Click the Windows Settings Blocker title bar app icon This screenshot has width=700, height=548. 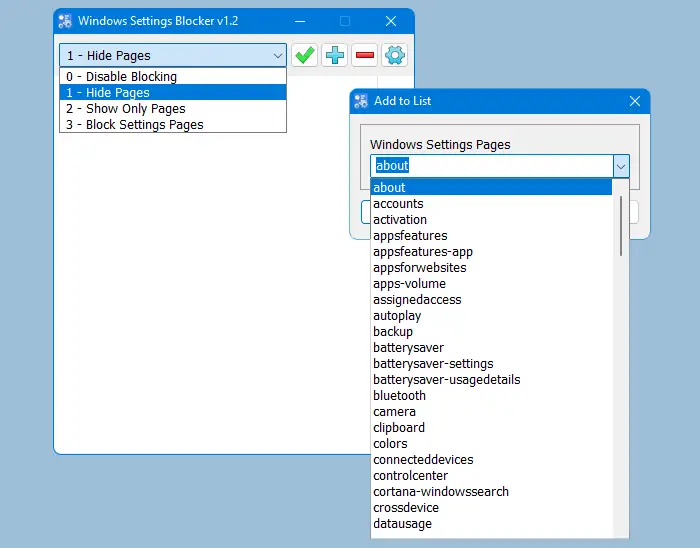coord(65,21)
